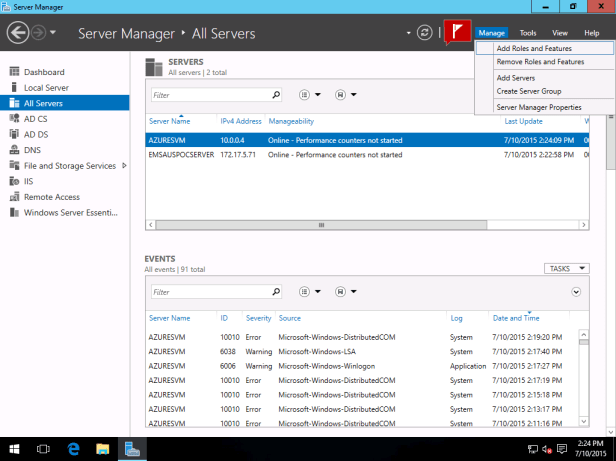This screenshot has width=616, height=461.
Task: Select Local Server in sidebar
Action: tap(46, 87)
